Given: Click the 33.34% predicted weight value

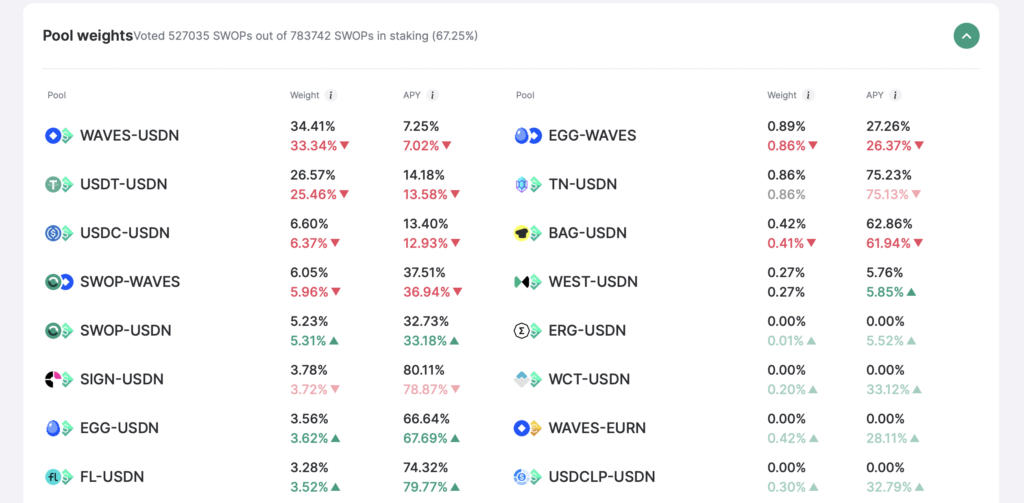Looking at the screenshot, I should [x=313, y=146].
